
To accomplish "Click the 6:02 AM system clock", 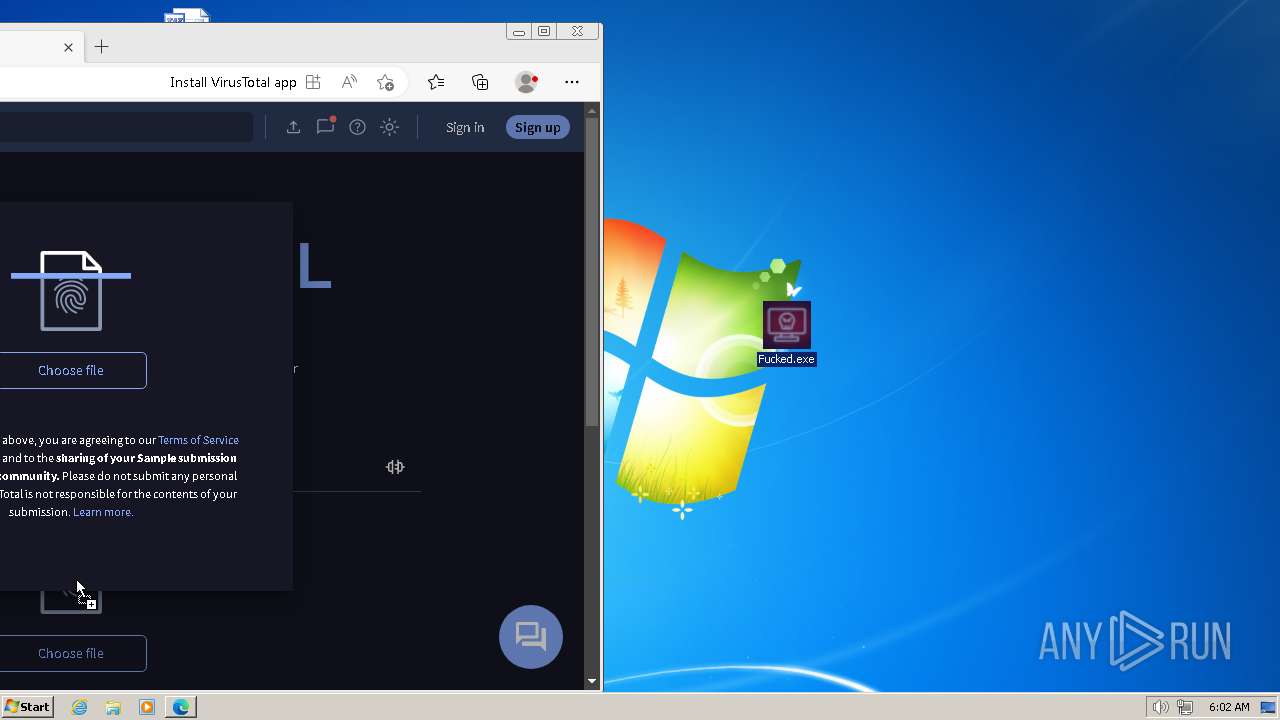I will point(1229,707).
